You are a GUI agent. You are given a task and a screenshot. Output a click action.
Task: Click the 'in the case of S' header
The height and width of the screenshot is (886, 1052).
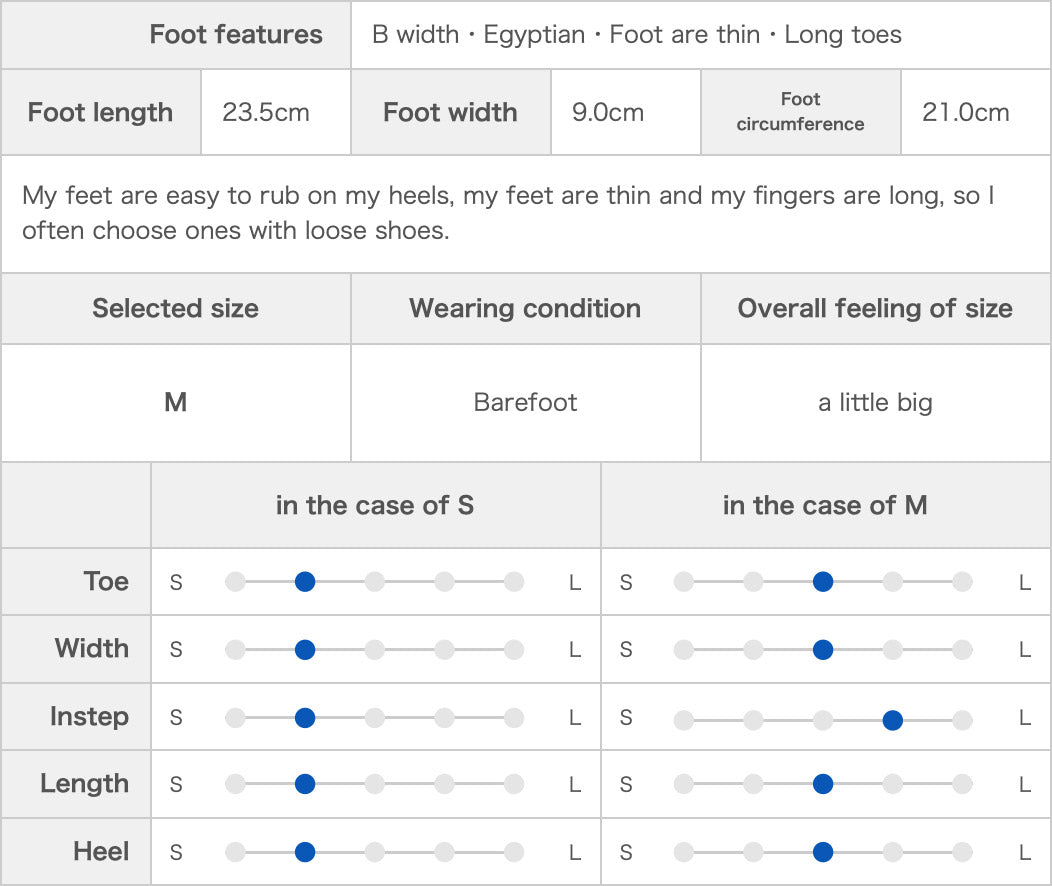coord(376,505)
